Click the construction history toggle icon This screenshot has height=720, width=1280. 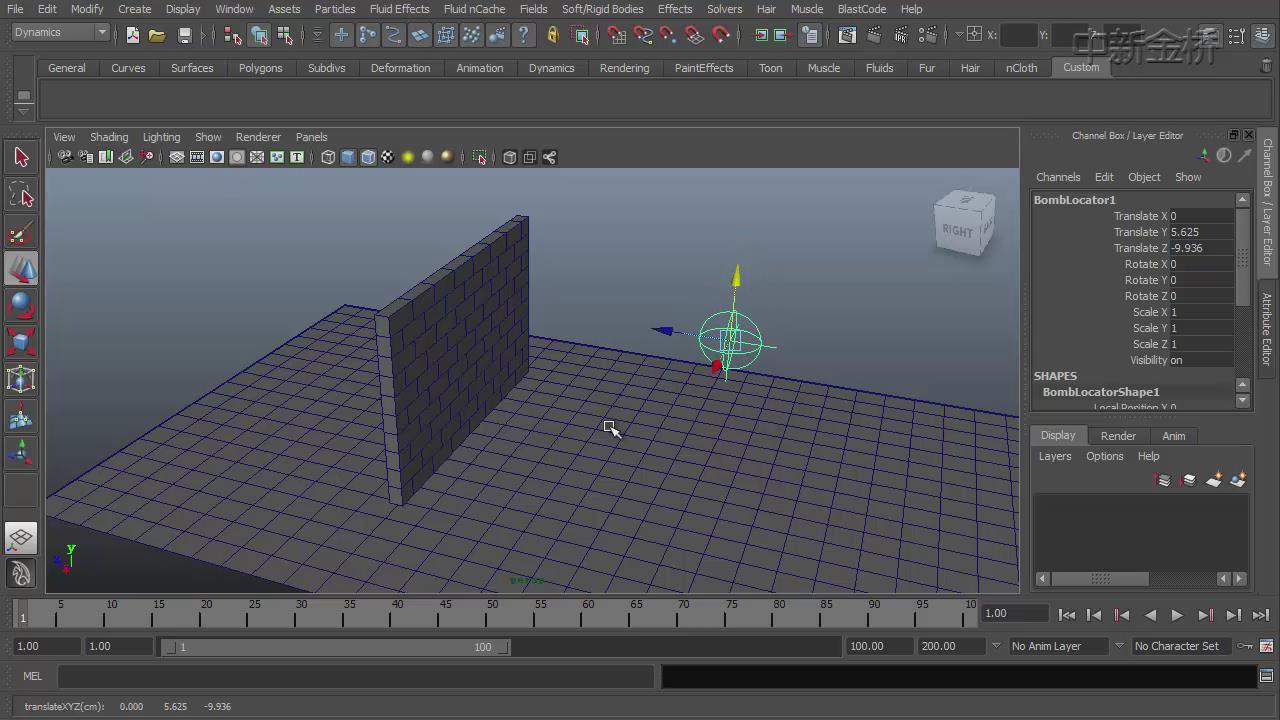810,35
